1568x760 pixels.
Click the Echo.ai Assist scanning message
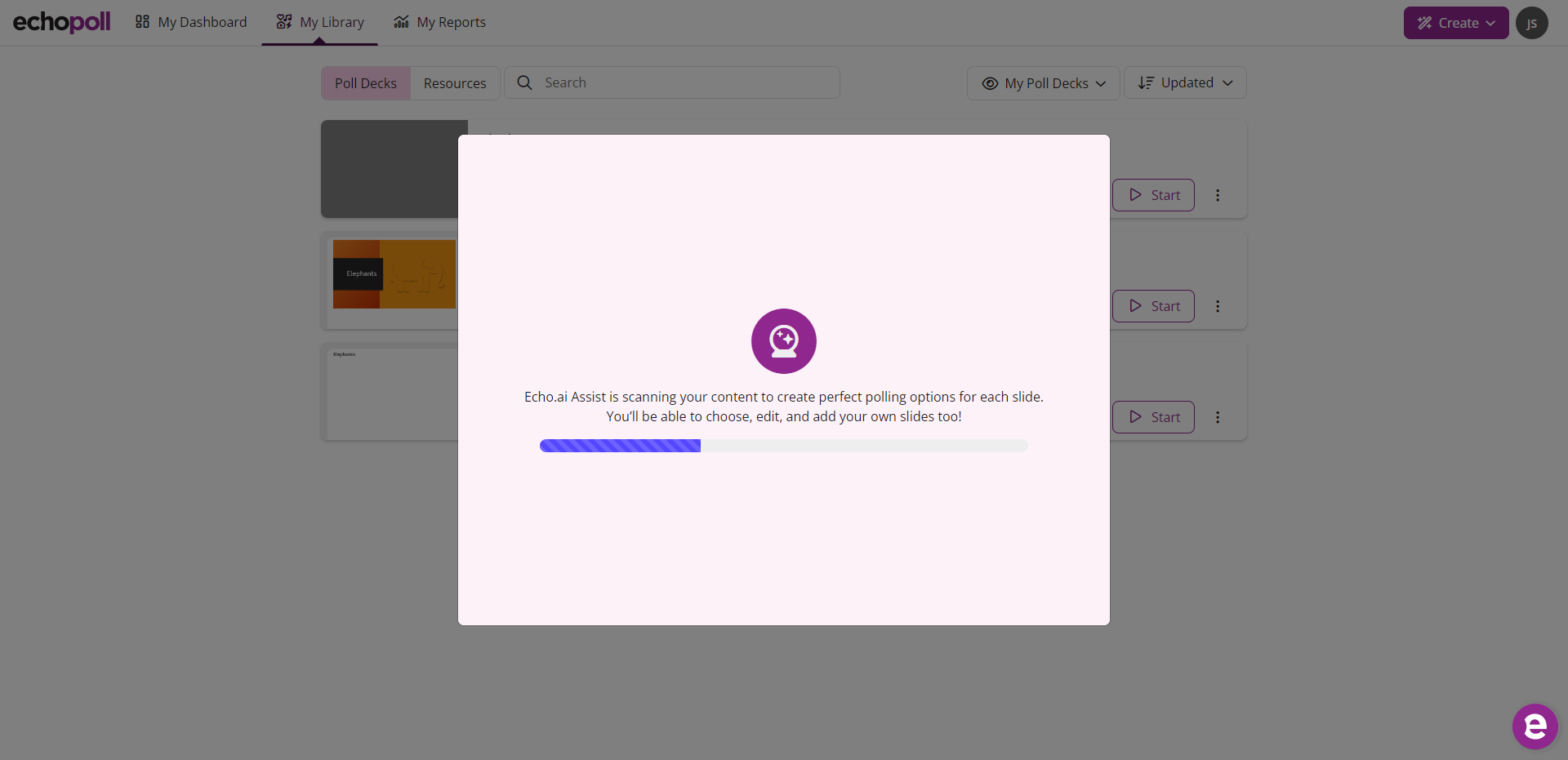[784, 407]
